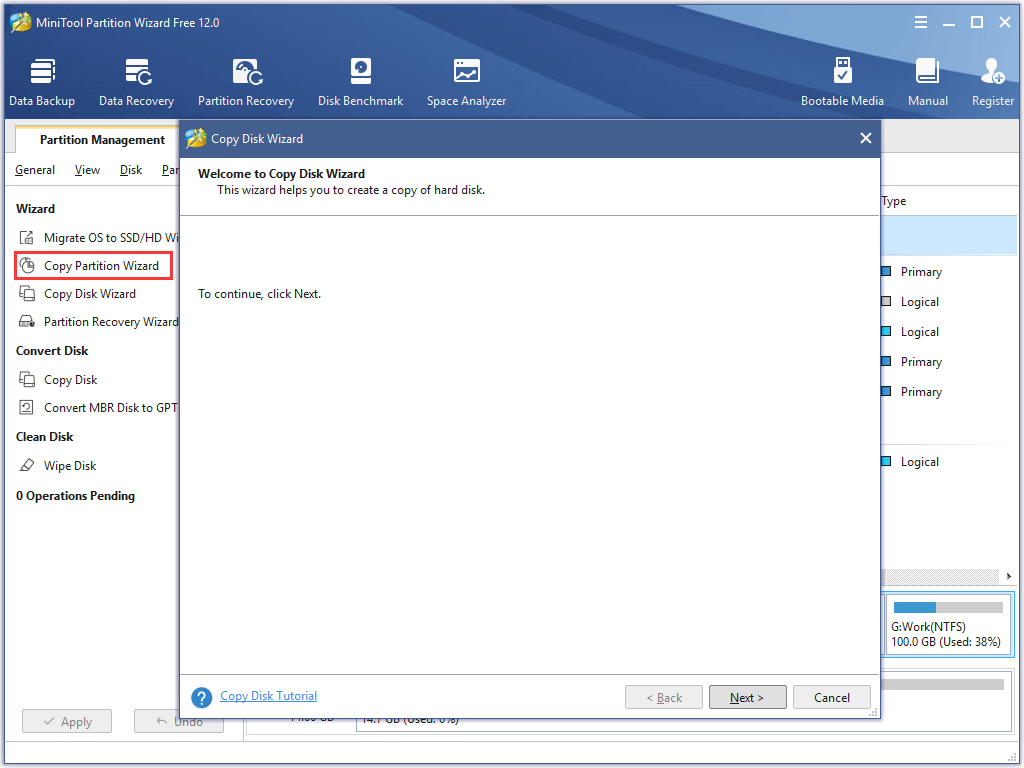
Task: Open Space Analyzer
Action: click(466, 82)
